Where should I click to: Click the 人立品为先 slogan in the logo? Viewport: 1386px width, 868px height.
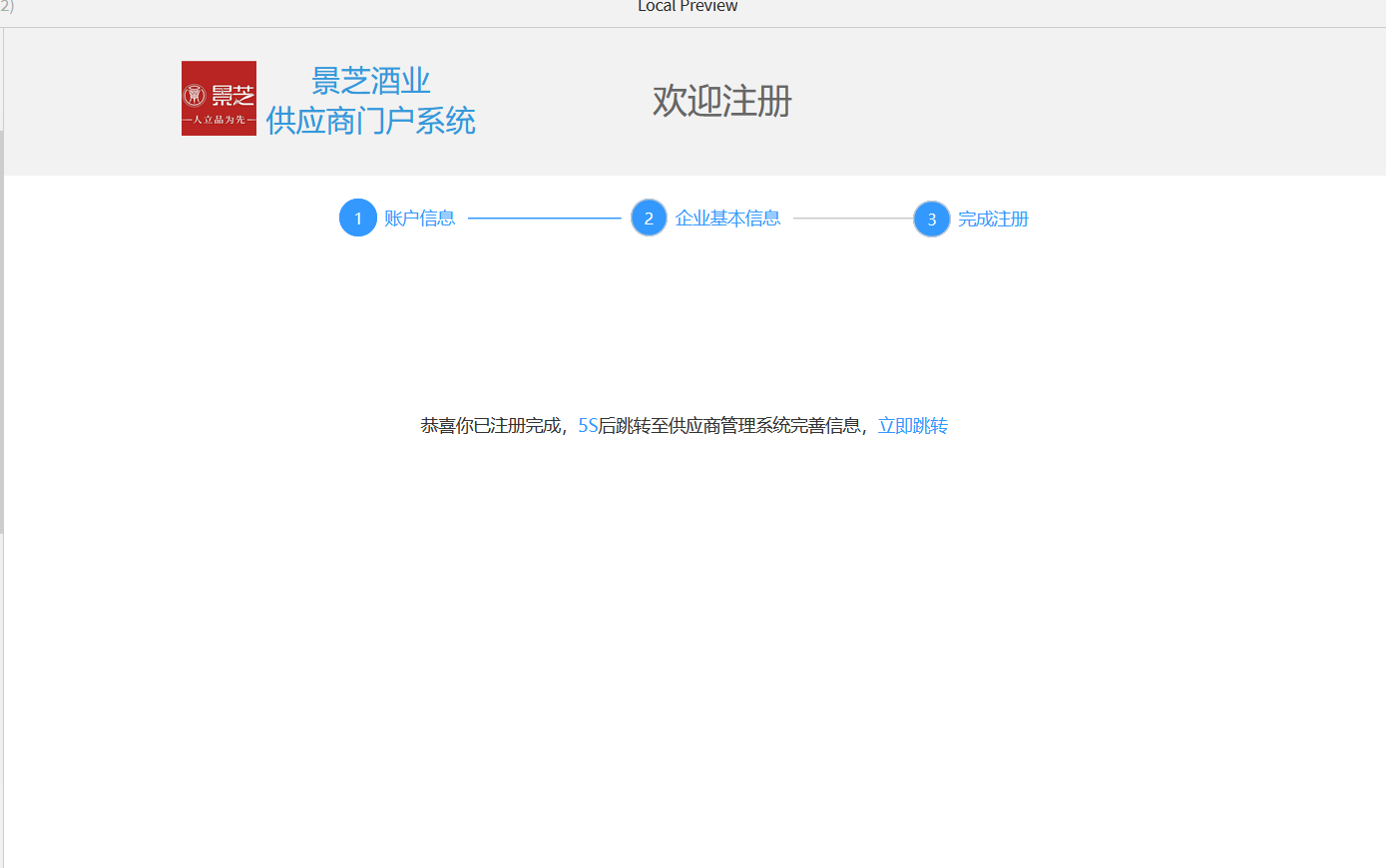coord(219,120)
